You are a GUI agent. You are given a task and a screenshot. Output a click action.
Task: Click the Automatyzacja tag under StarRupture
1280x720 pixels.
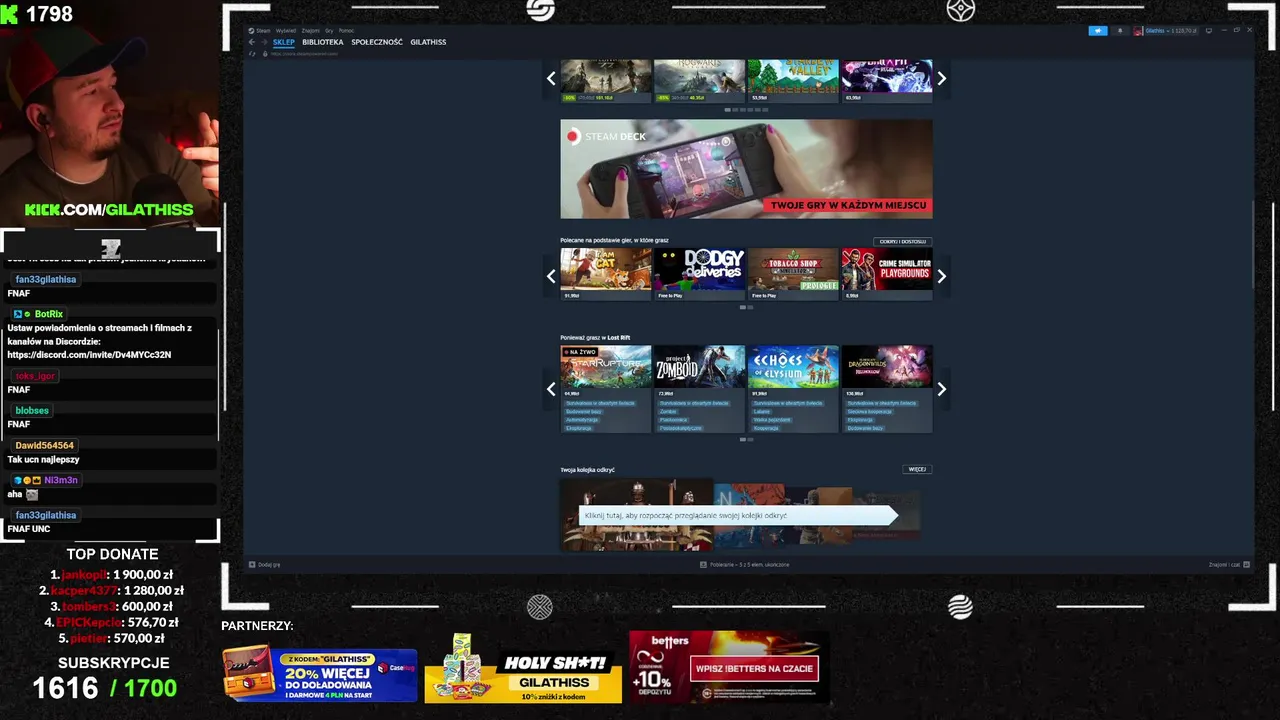point(582,419)
